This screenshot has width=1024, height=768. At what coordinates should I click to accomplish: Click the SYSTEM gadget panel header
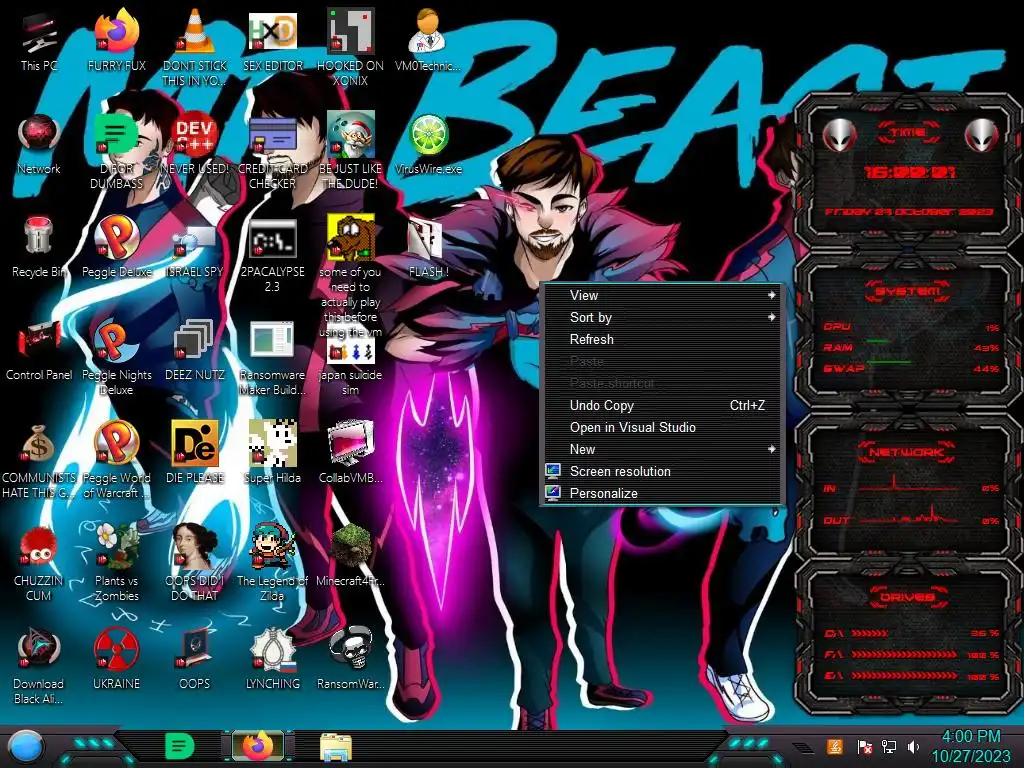tap(908, 291)
